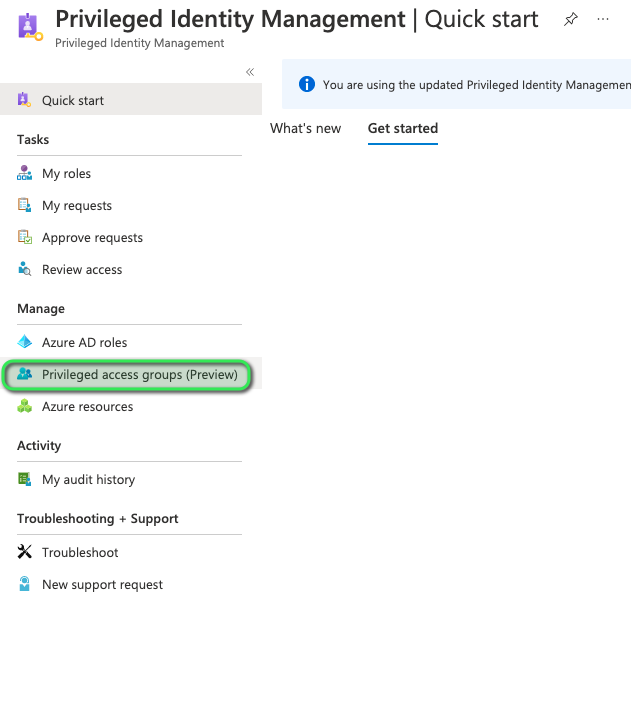Select Review access

coord(82,269)
